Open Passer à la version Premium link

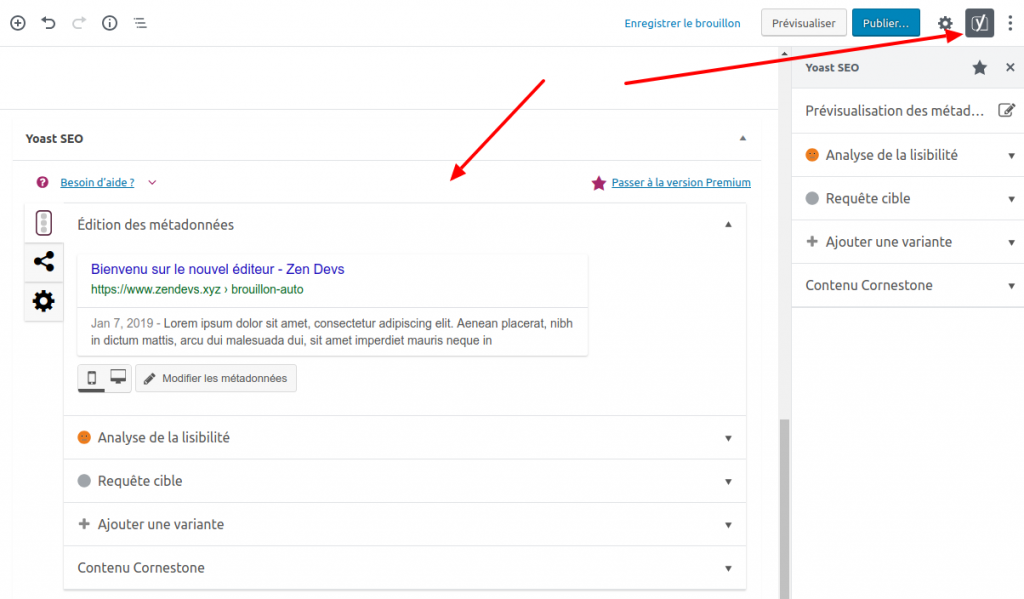coord(681,182)
